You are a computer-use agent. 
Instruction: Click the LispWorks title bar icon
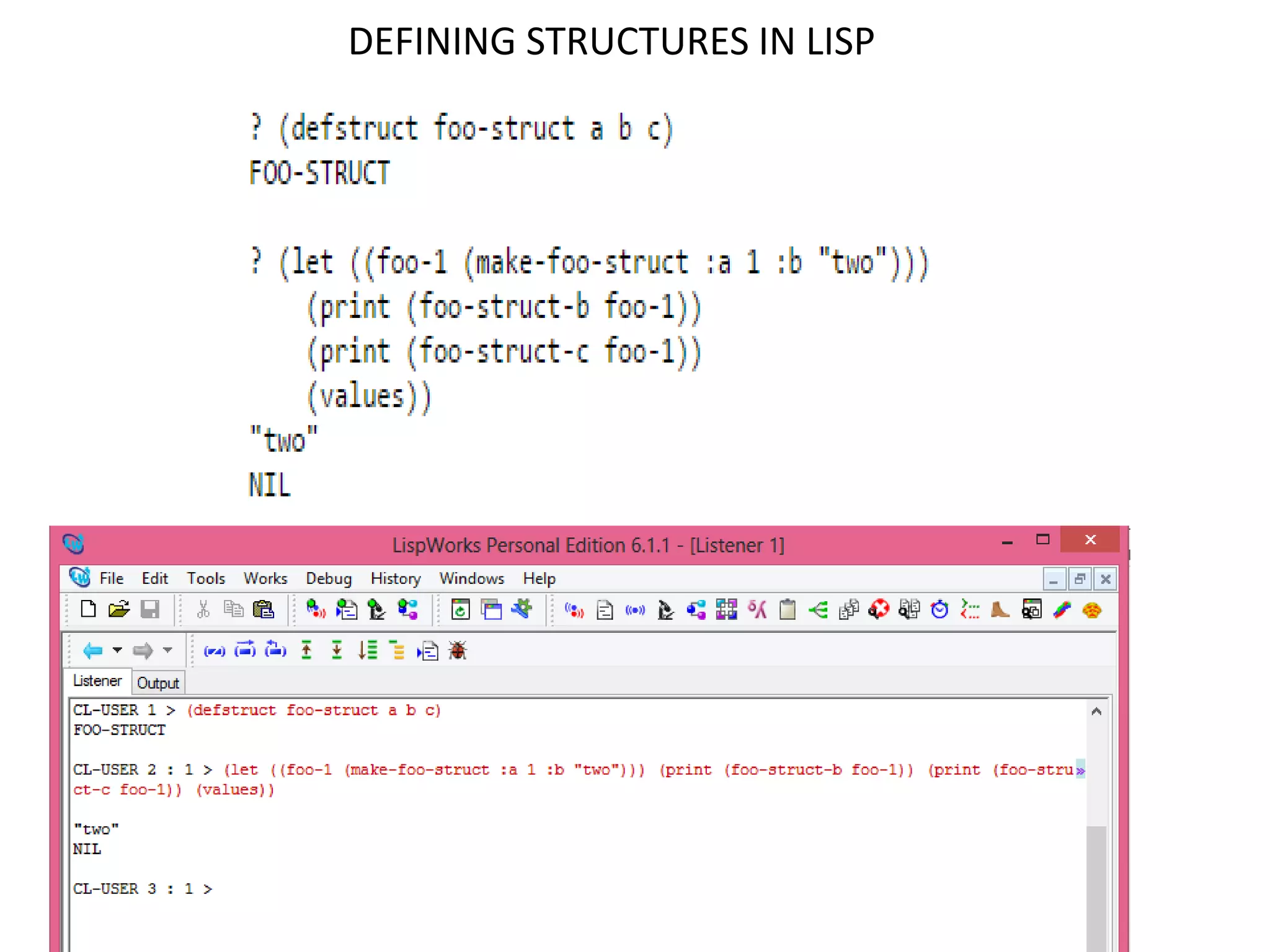(73, 544)
